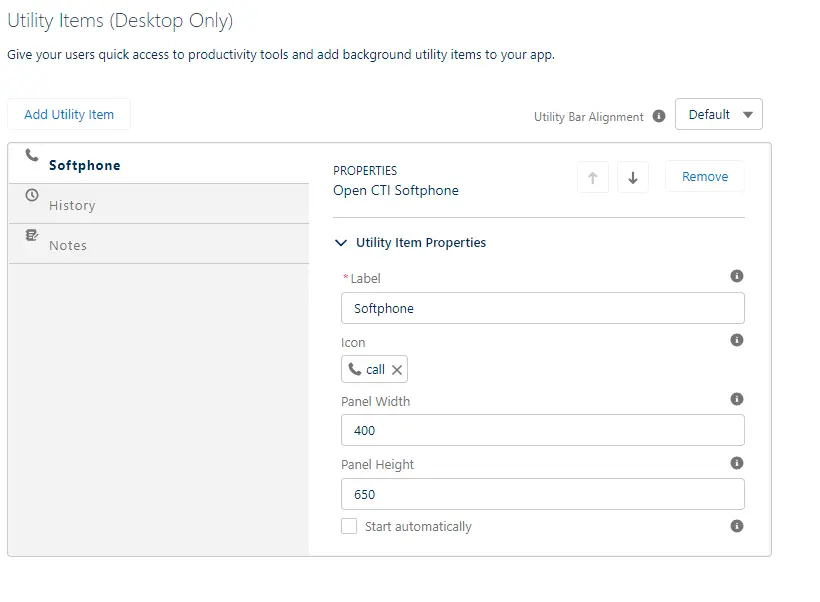Select the History utility item
Screen dimensions: 820x602
point(72,205)
